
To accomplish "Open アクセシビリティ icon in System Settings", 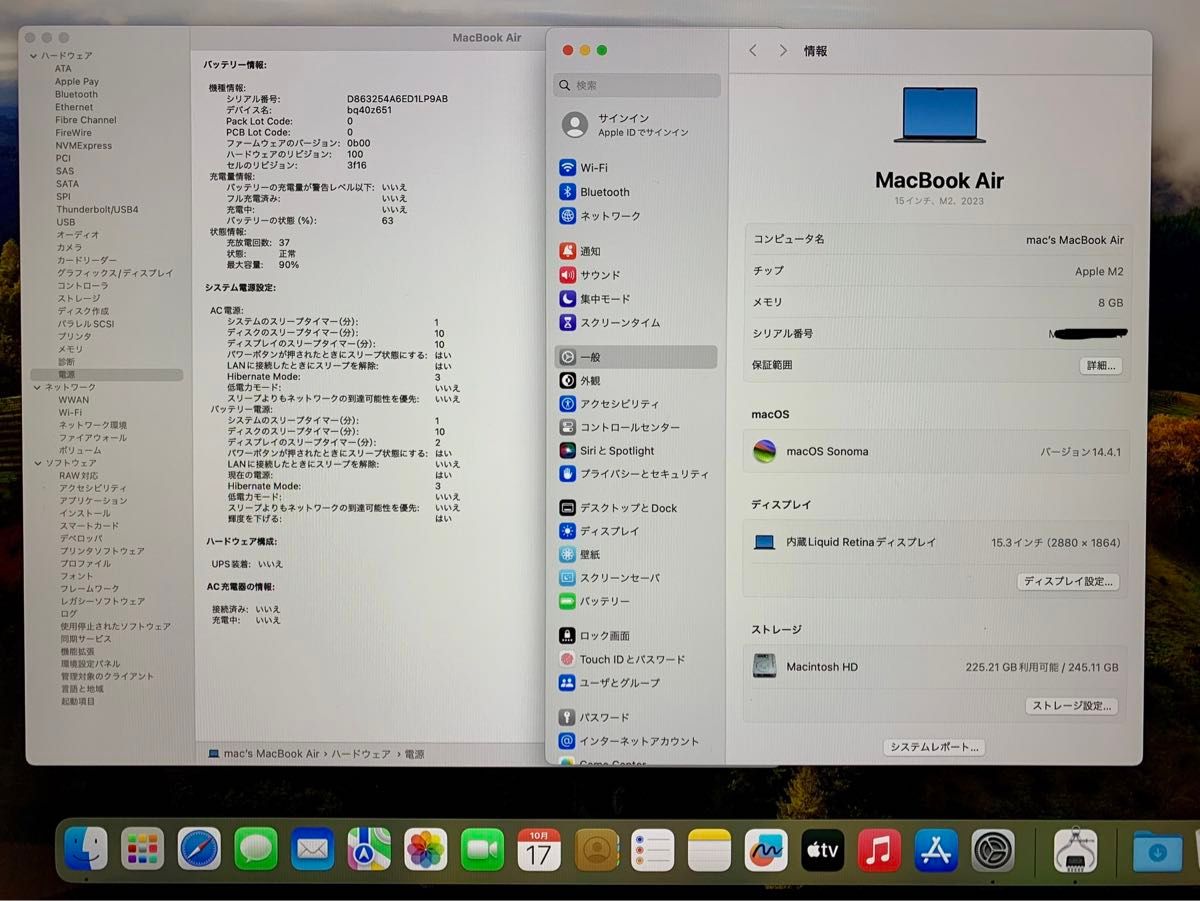I will tap(567, 404).
